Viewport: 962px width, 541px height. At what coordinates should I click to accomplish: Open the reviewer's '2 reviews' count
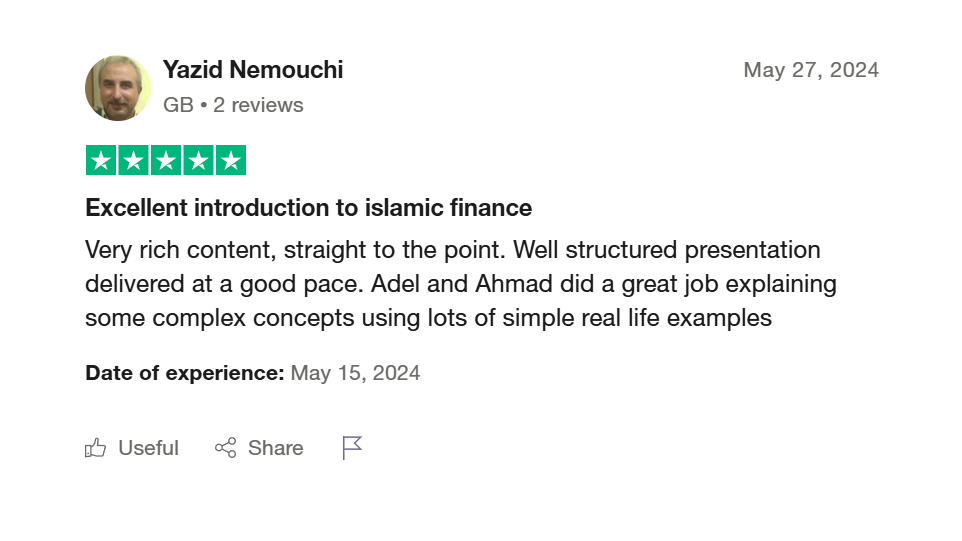[258, 105]
